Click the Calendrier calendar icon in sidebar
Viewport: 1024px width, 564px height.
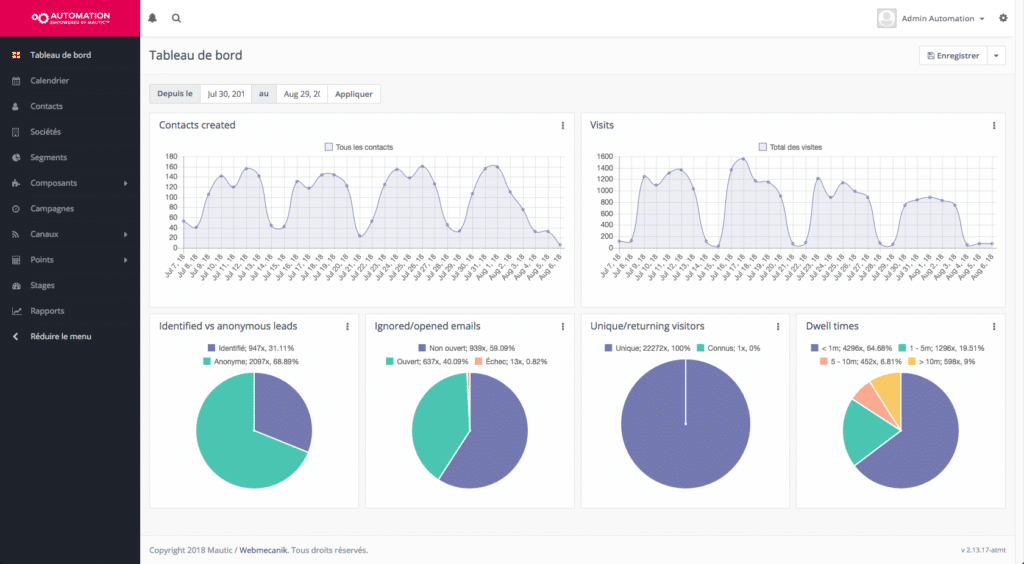pos(15,81)
